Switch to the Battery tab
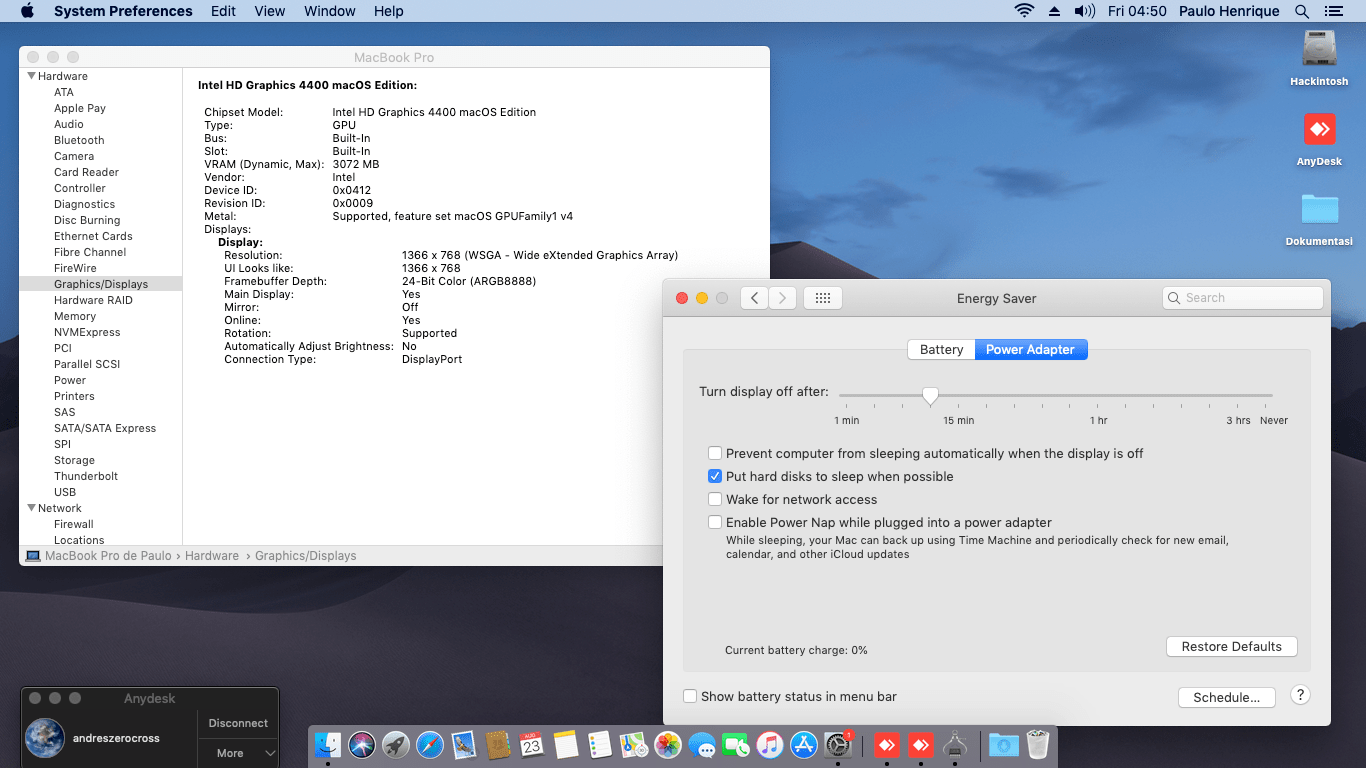Screen dimensions: 1366x768 click(941, 349)
